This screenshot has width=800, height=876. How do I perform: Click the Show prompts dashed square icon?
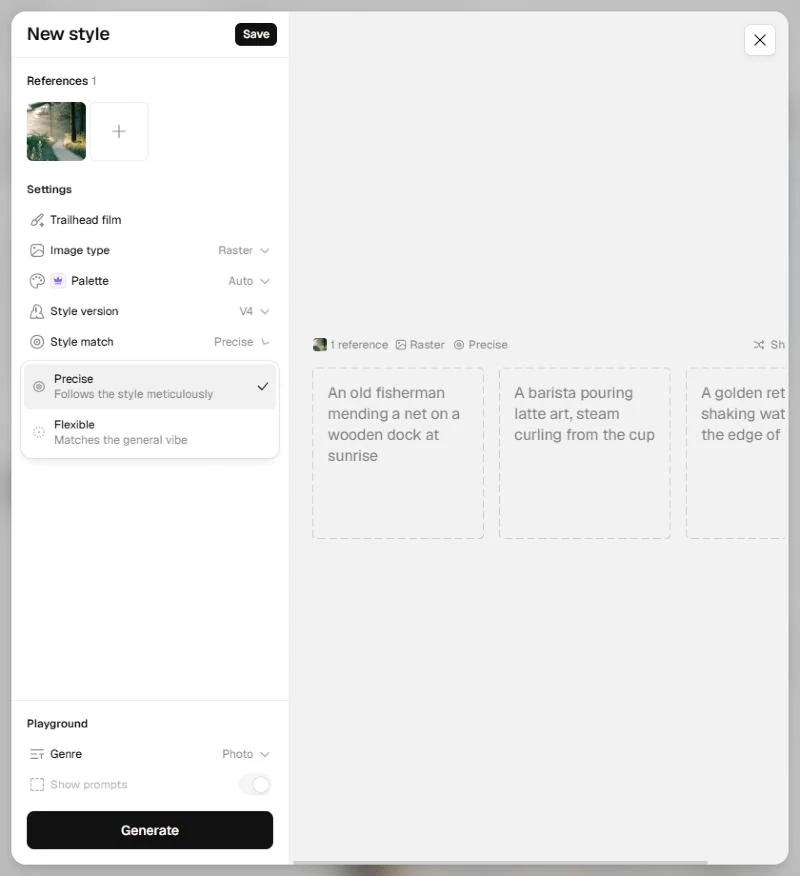point(37,784)
